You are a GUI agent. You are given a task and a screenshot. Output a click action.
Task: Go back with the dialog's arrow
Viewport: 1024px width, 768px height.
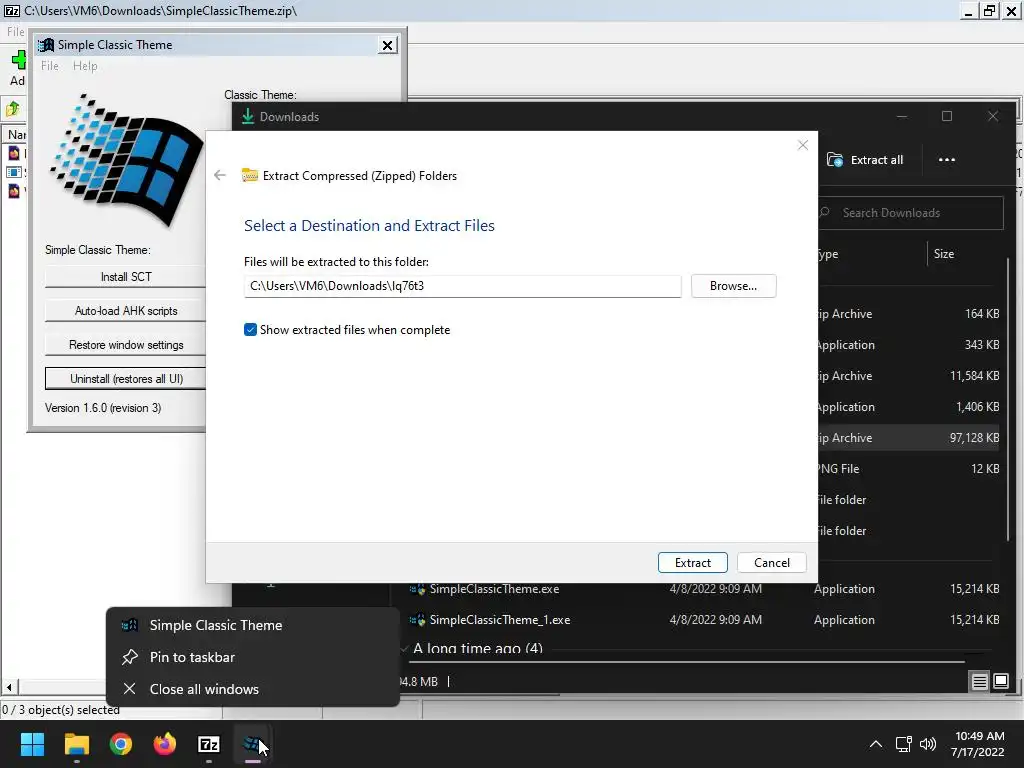click(220, 175)
